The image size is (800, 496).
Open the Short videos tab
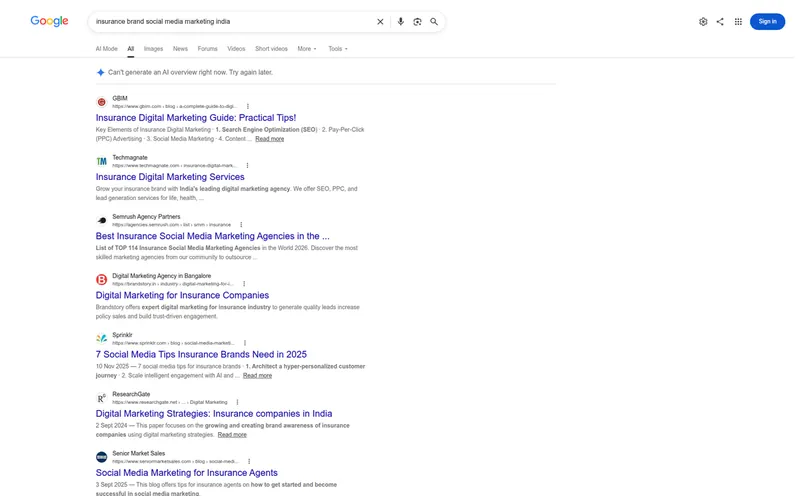tap(271, 49)
